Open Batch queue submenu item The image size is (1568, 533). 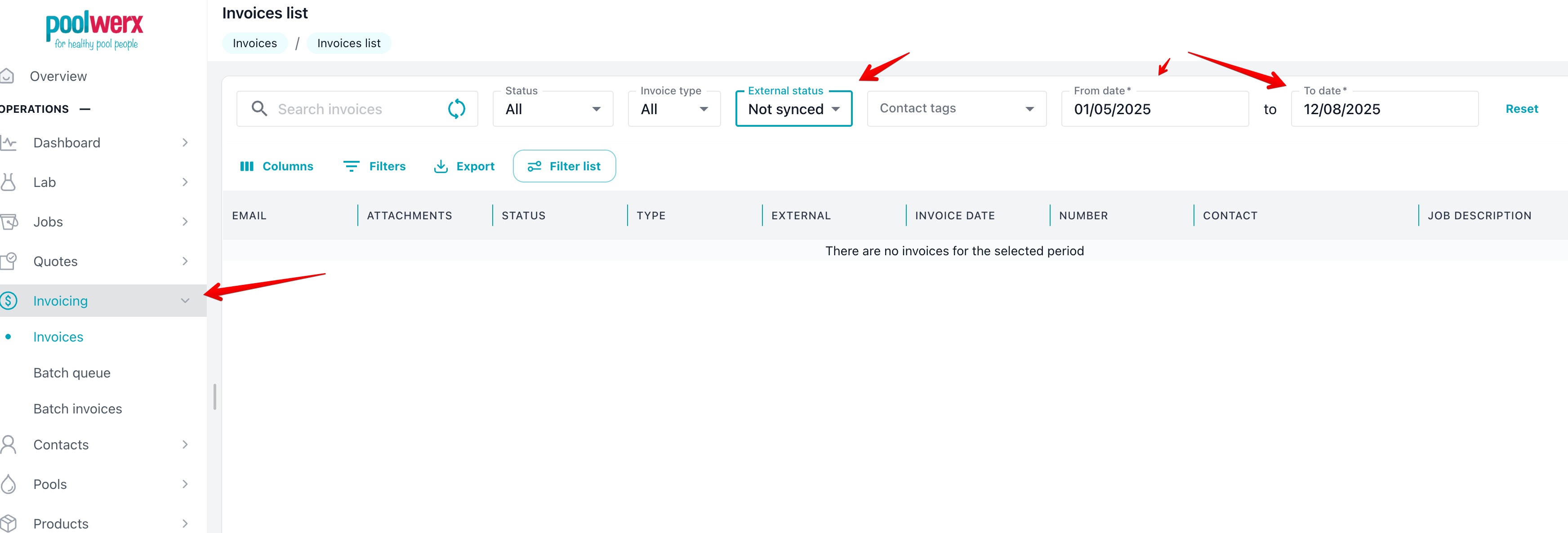(x=72, y=373)
